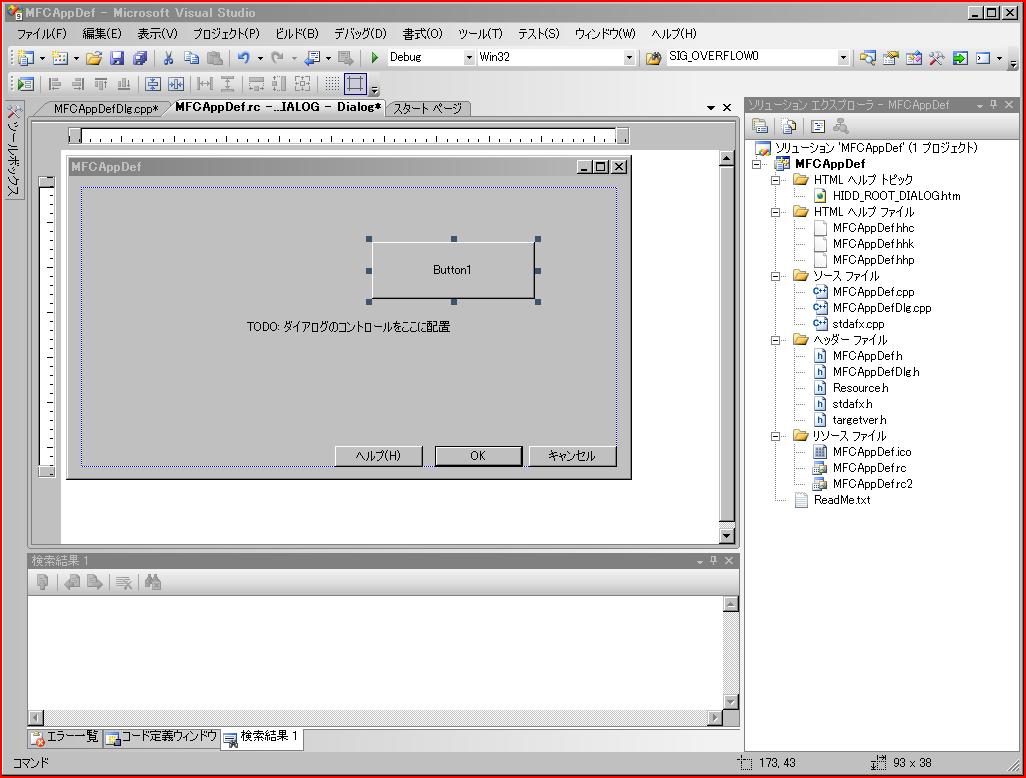Click the OK button in the dialog design
Viewport: 1026px width, 778px height.
tap(478, 456)
